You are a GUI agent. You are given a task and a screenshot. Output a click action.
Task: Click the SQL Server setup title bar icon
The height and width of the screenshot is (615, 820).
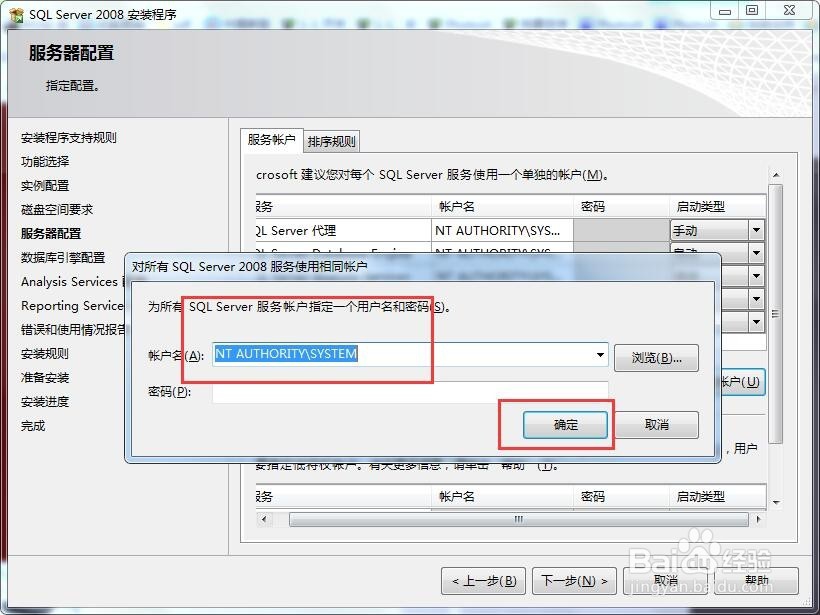point(16,15)
